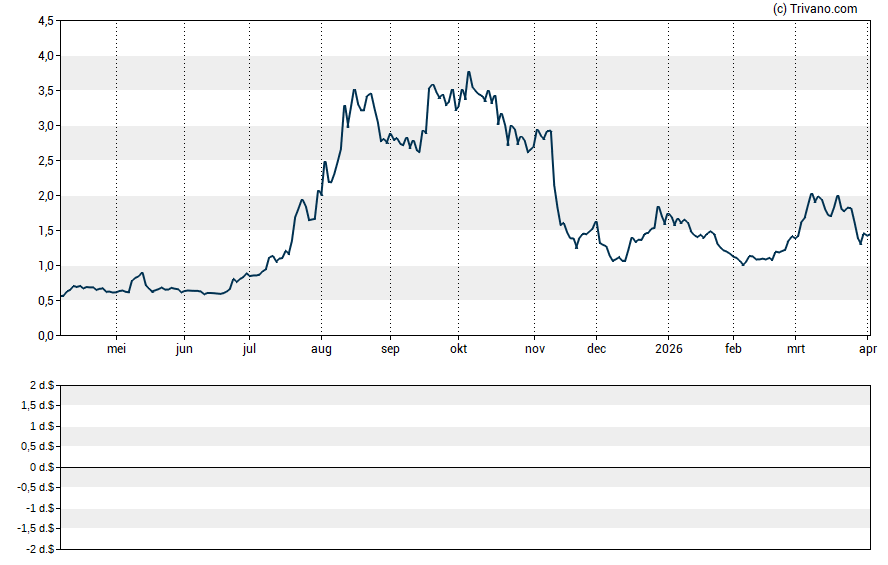888x565 pixels.
Task: Click the '2026' year label on x-axis
Action: [x=668, y=350]
